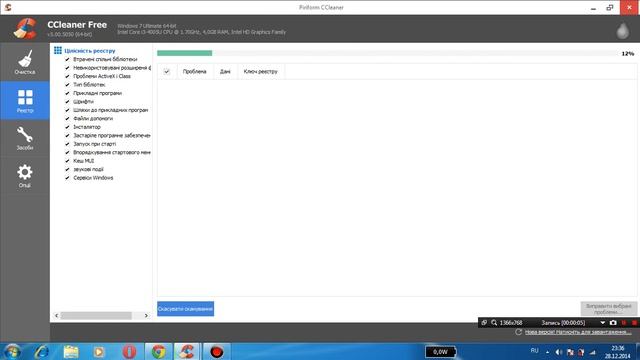Uncheck Кеш MUI
This screenshot has height=360, width=640.
pyautogui.click(x=67, y=161)
